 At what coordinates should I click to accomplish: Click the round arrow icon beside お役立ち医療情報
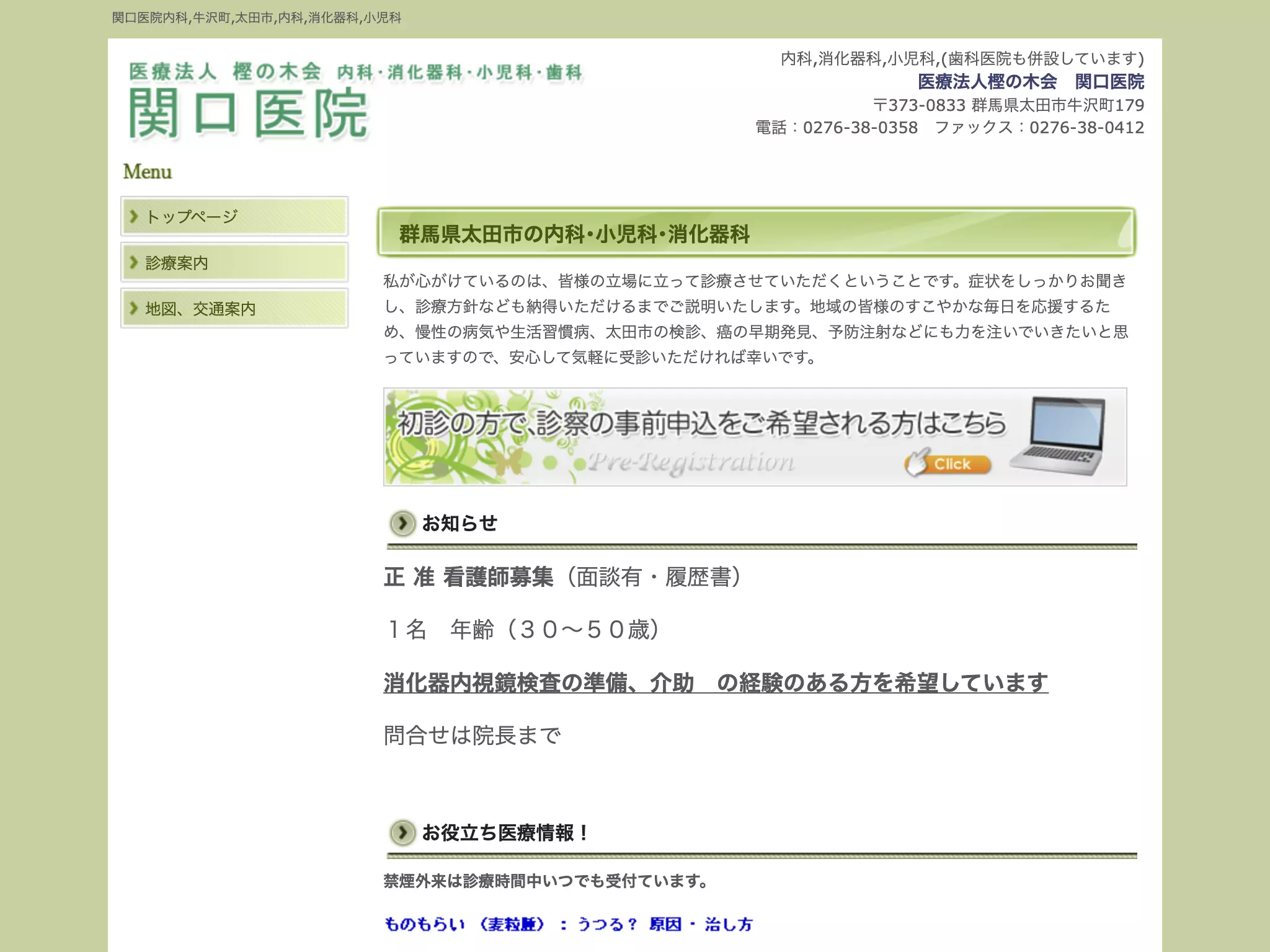[402, 832]
